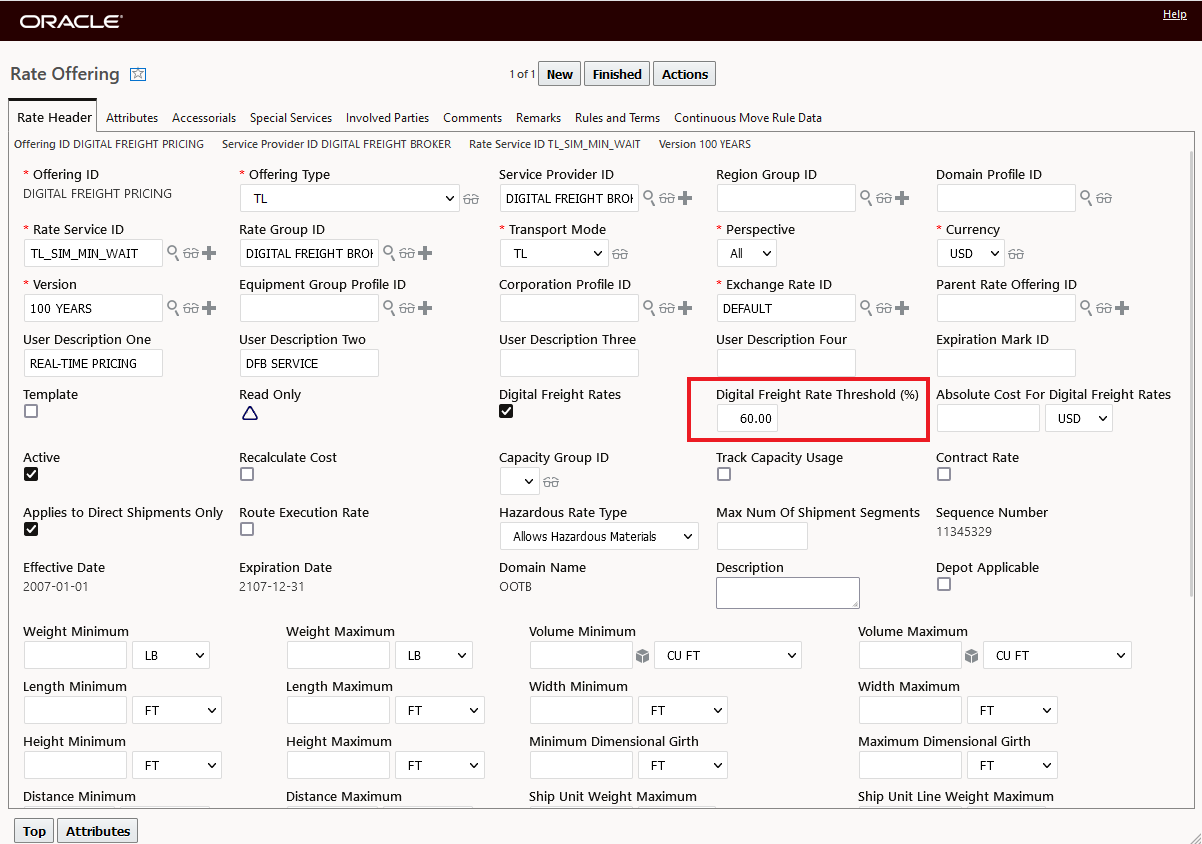Click the Digital Freight Rate Threshold field

(747, 419)
